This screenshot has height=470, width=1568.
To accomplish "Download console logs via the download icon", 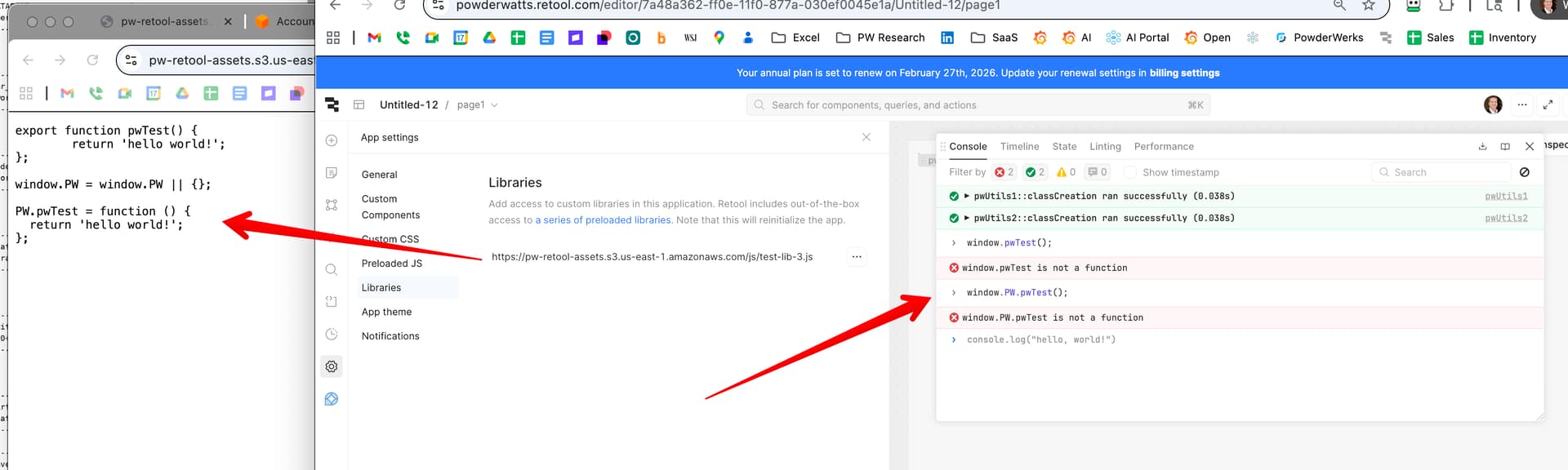I will (x=1482, y=147).
